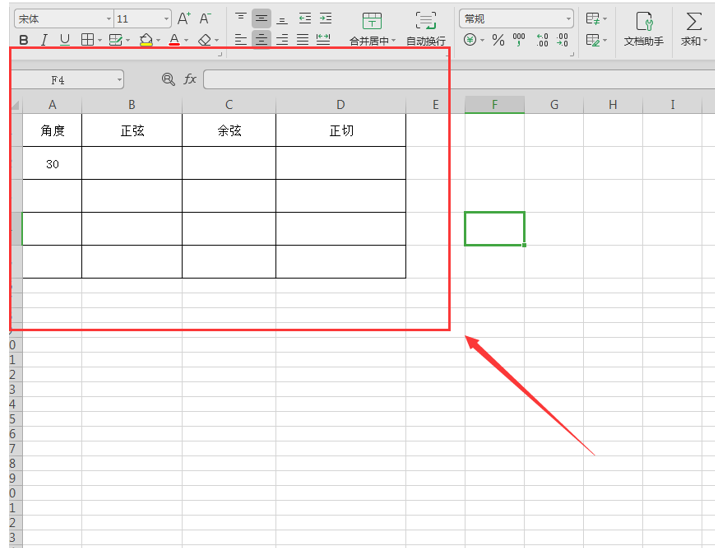Viewport: 715px width, 548px height.
Task: Click cell containing 角度
Action: coord(52,130)
